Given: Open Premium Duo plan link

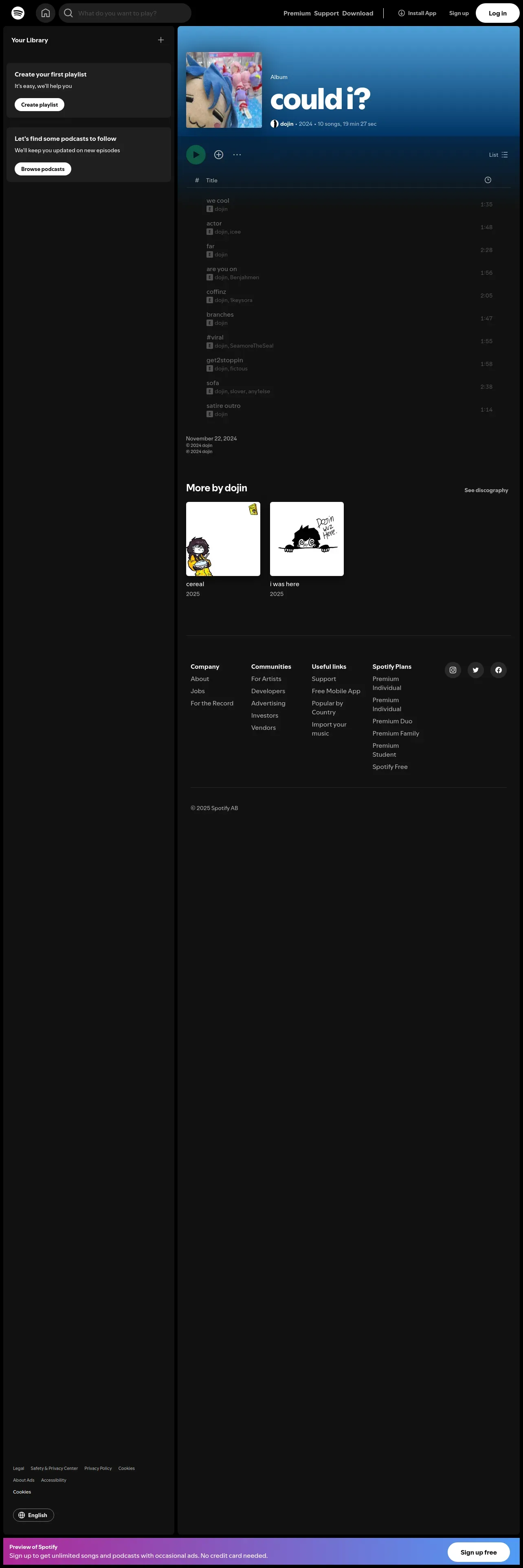Looking at the screenshot, I should tap(392, 720).
